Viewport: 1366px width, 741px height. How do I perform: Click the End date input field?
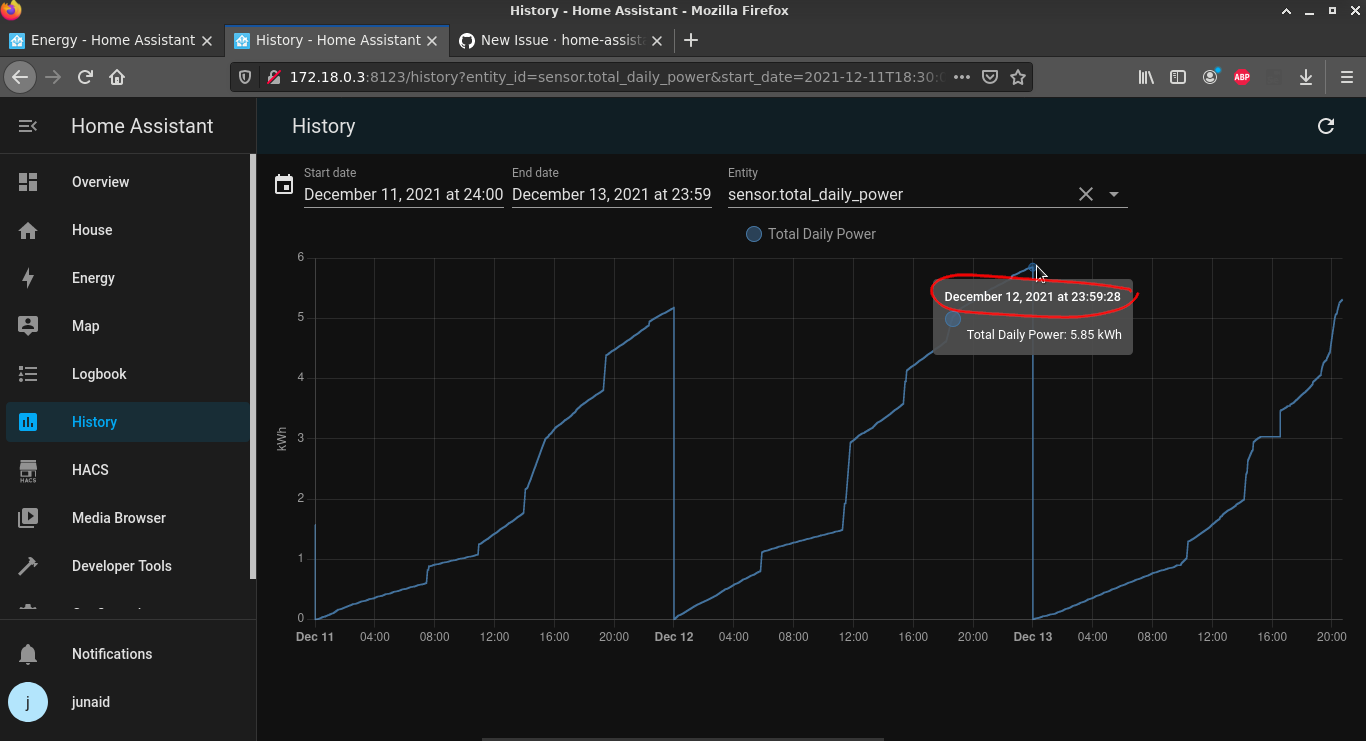click(611, 194)
